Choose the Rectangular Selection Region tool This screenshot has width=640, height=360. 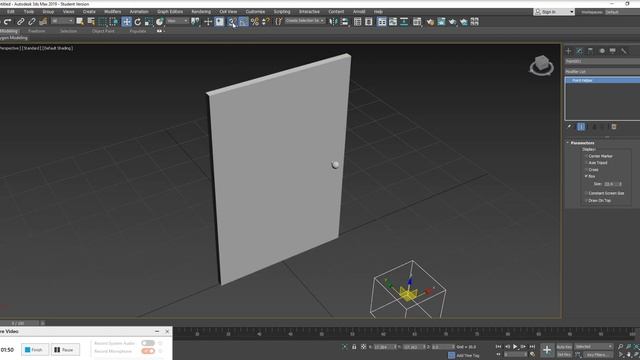coord(102,21)
